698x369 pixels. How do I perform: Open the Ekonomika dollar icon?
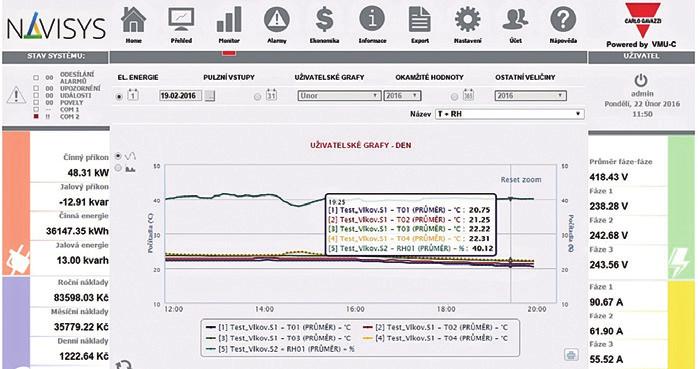[325, 20]
